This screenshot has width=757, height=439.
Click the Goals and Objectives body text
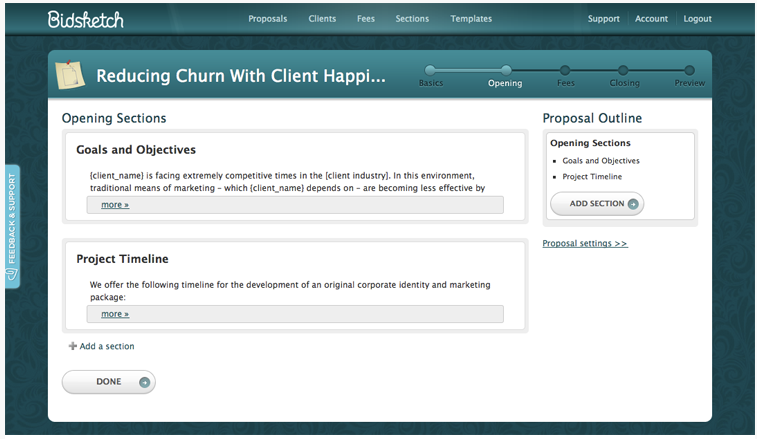click(287, 182)
